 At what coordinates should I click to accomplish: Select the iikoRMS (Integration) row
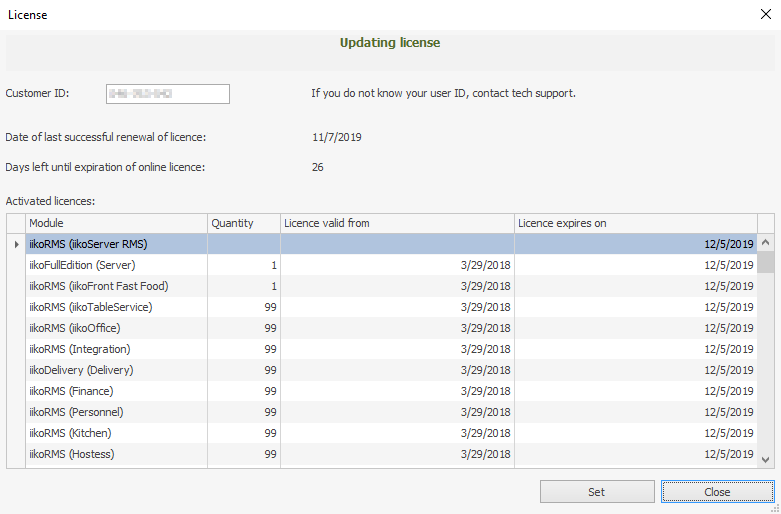116,349
